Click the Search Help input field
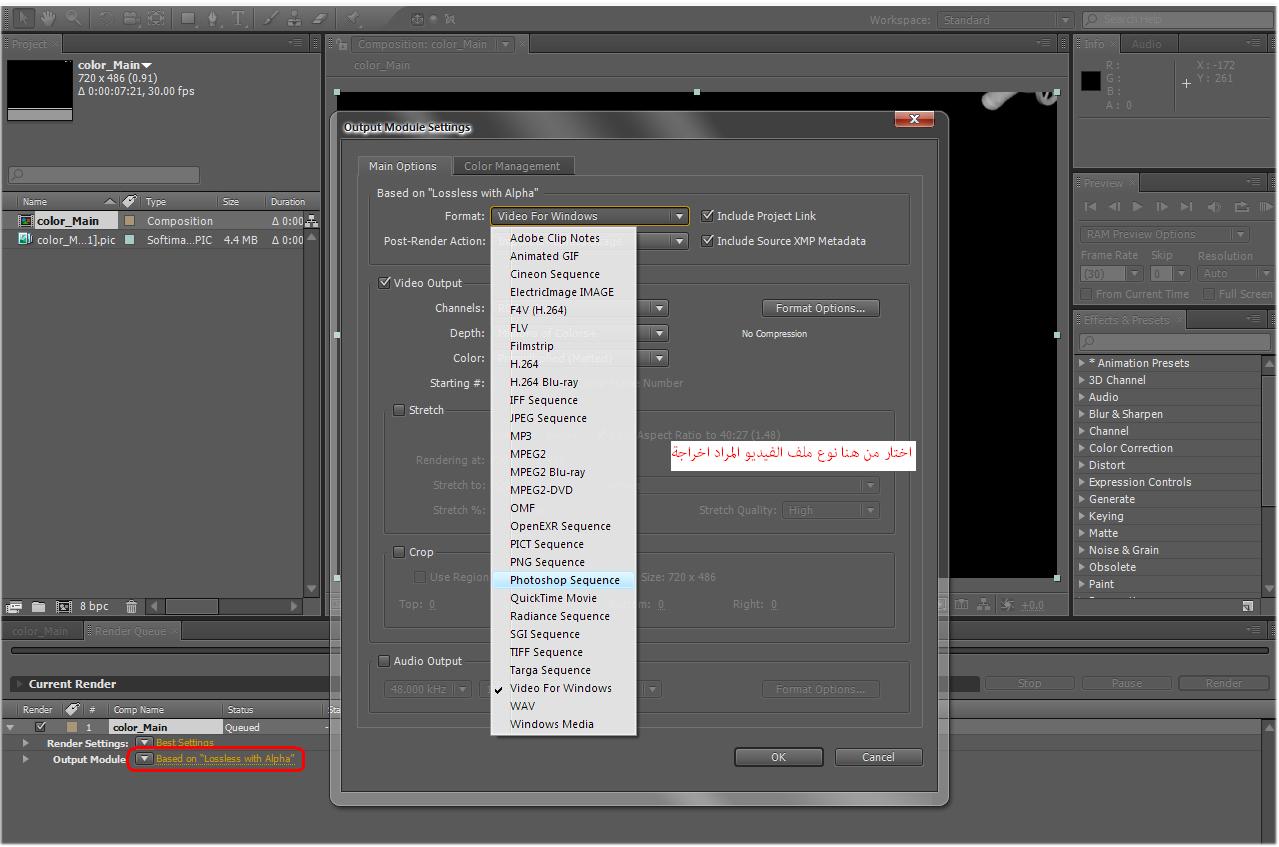 tap(1176, 19)
